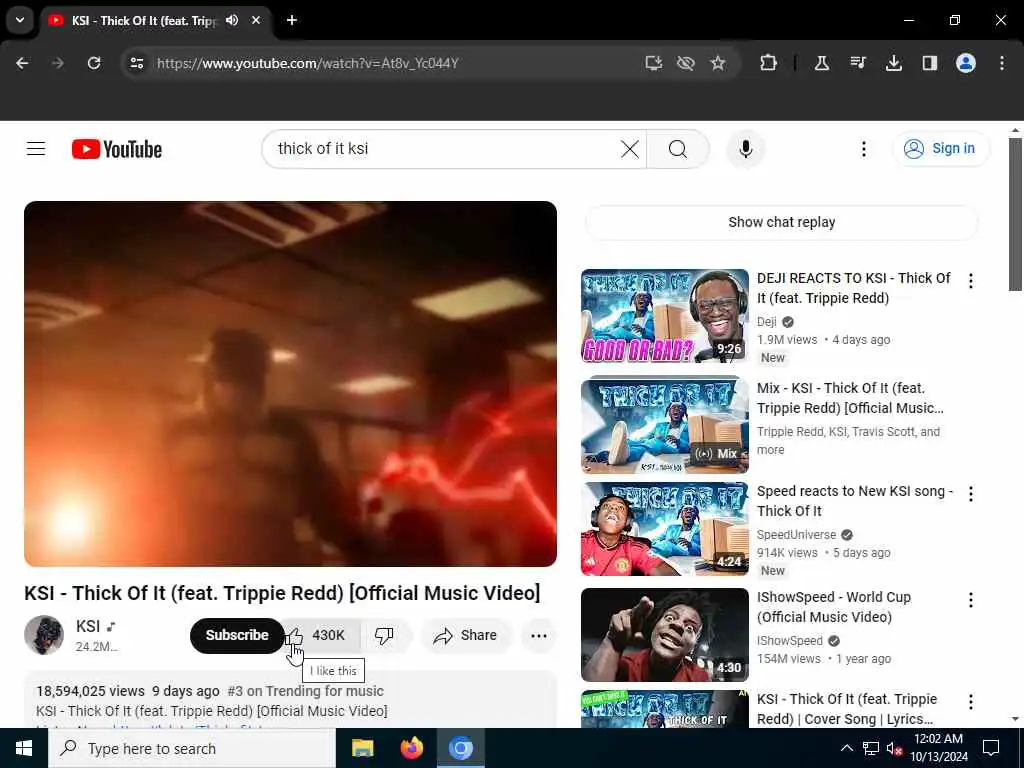The height and width of the screenshot is (768, 1024).
Task: Click the #3 on Trending for music link
Action: coord(306,691)
